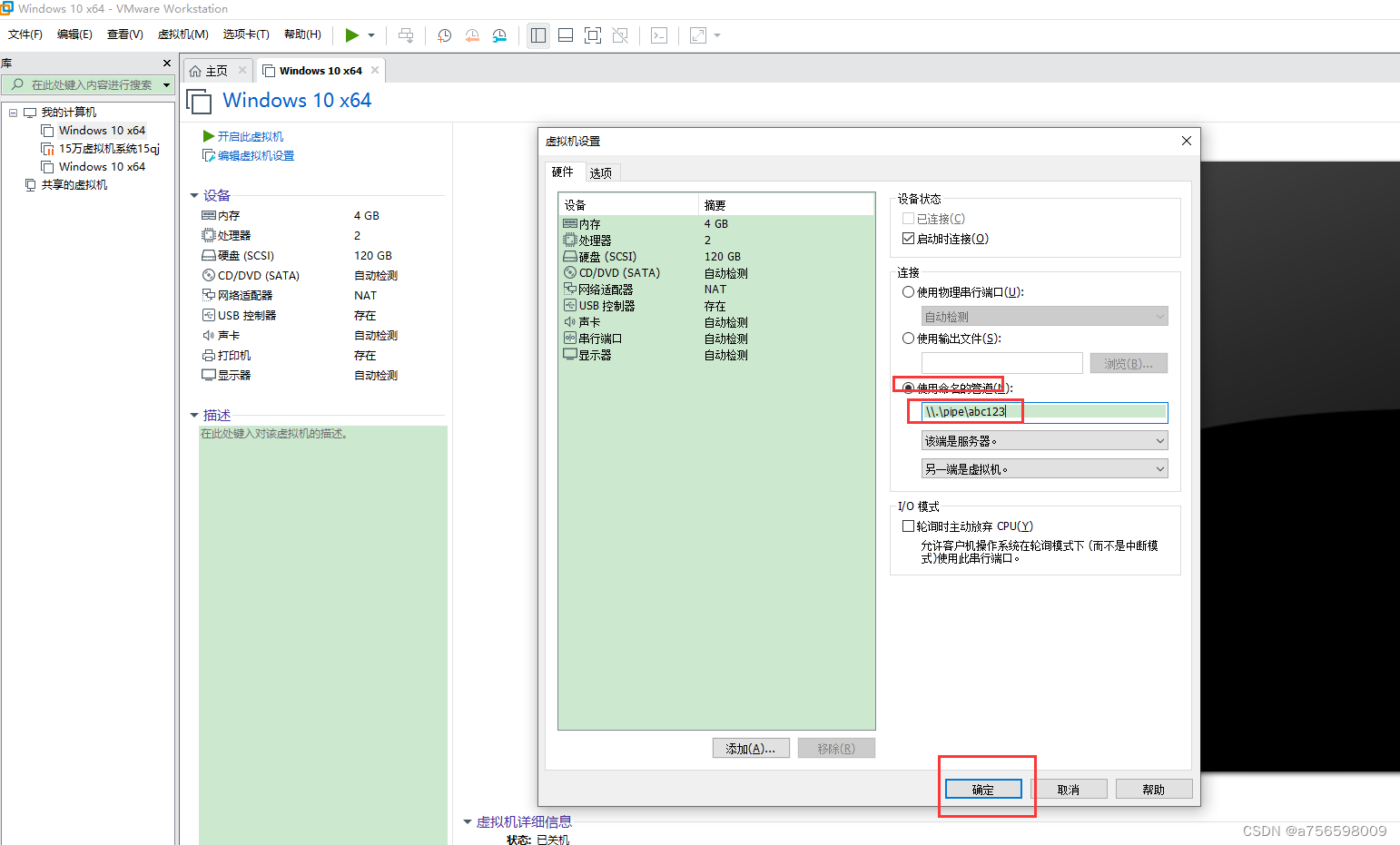
Task: Select 共享的虚拟机 in the library tree
Action: pos(74,185)
